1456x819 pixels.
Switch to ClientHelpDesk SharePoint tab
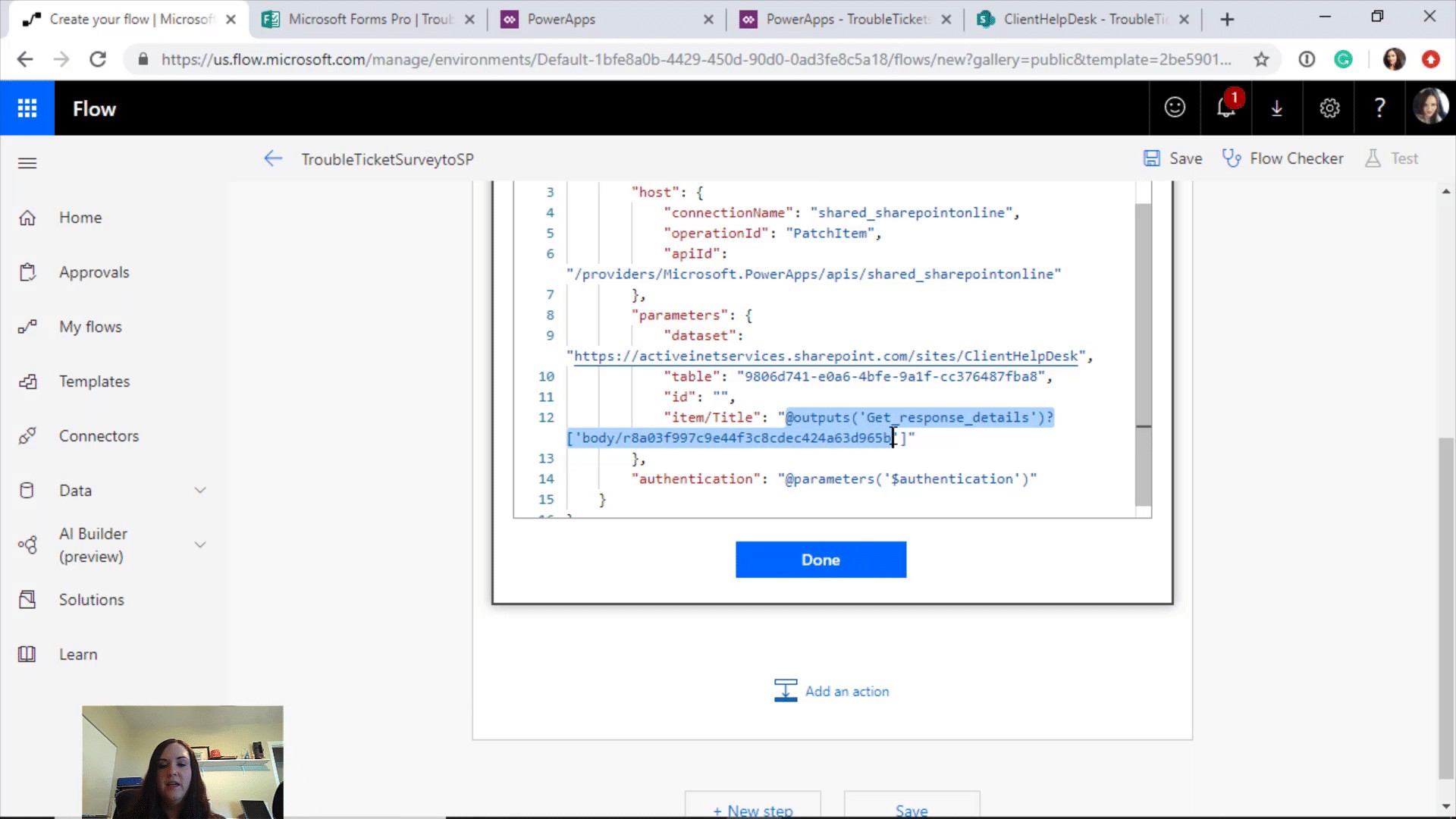click(x=1083, y=19)
